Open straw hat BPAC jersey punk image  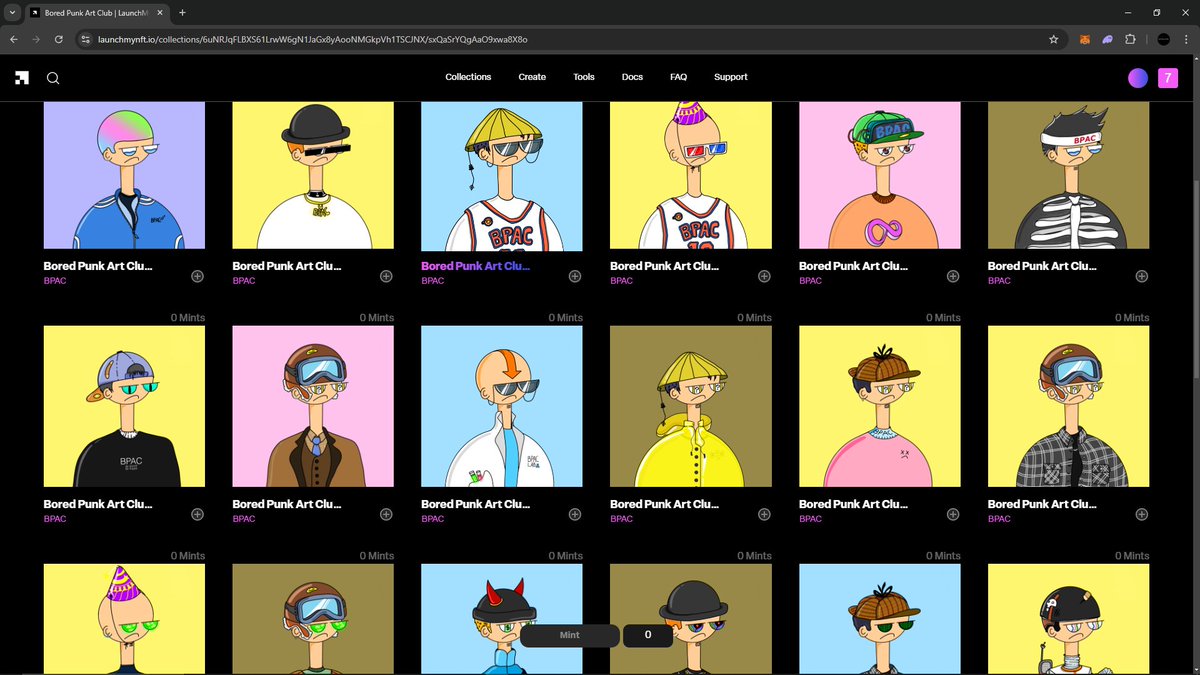pyautogui.click(x=502, y=176)
